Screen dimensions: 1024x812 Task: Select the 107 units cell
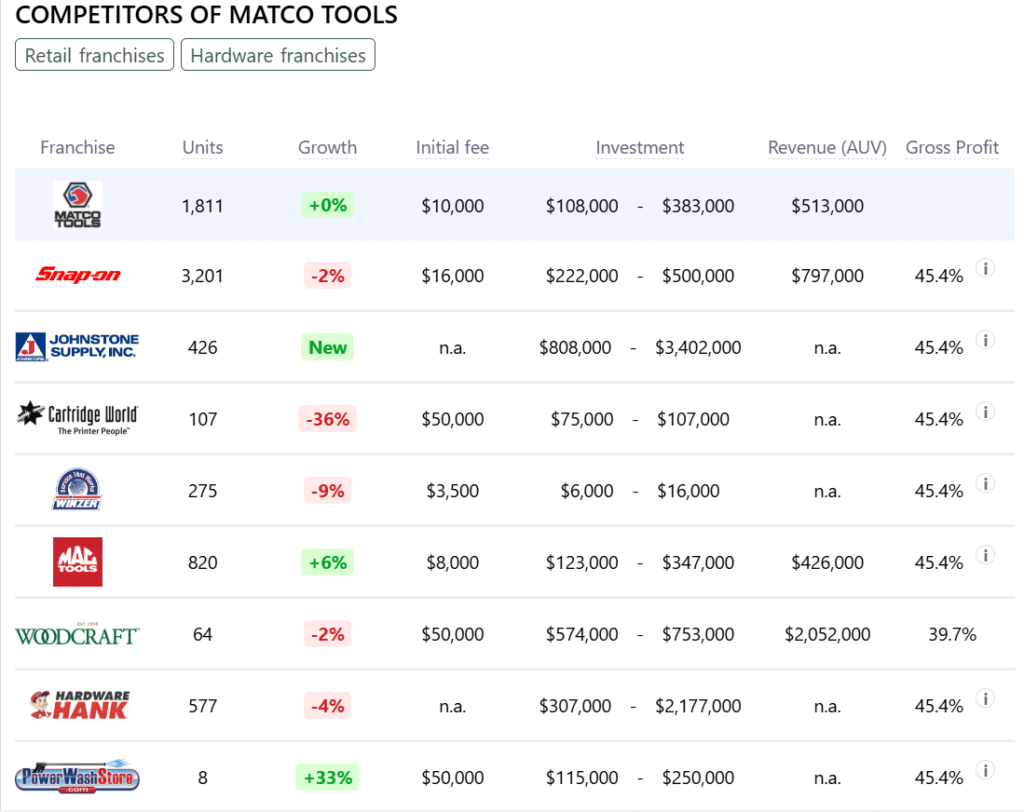[x=202, y=419]
